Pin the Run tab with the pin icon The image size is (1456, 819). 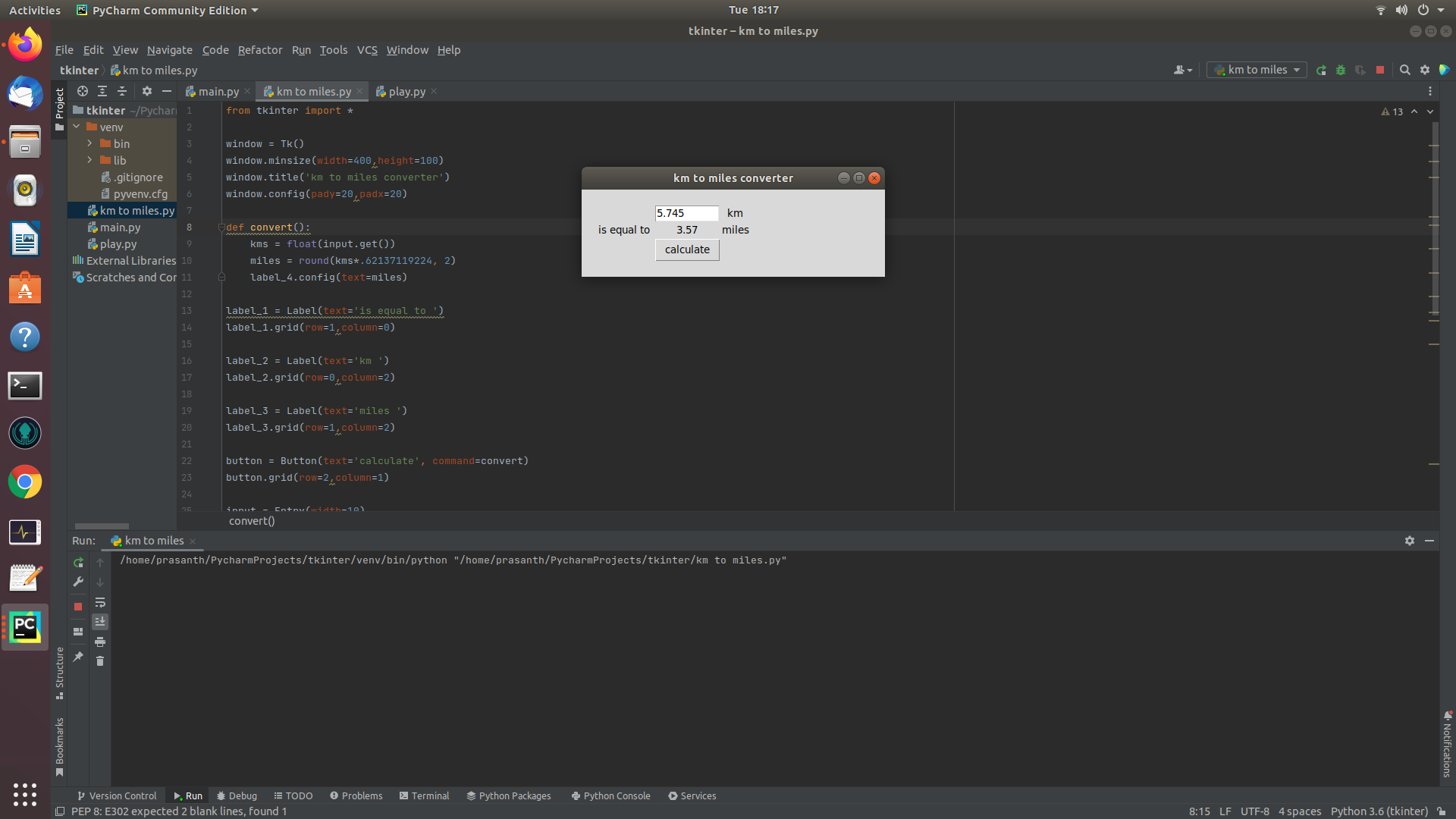pyautogui.click(x=78, y=657)
